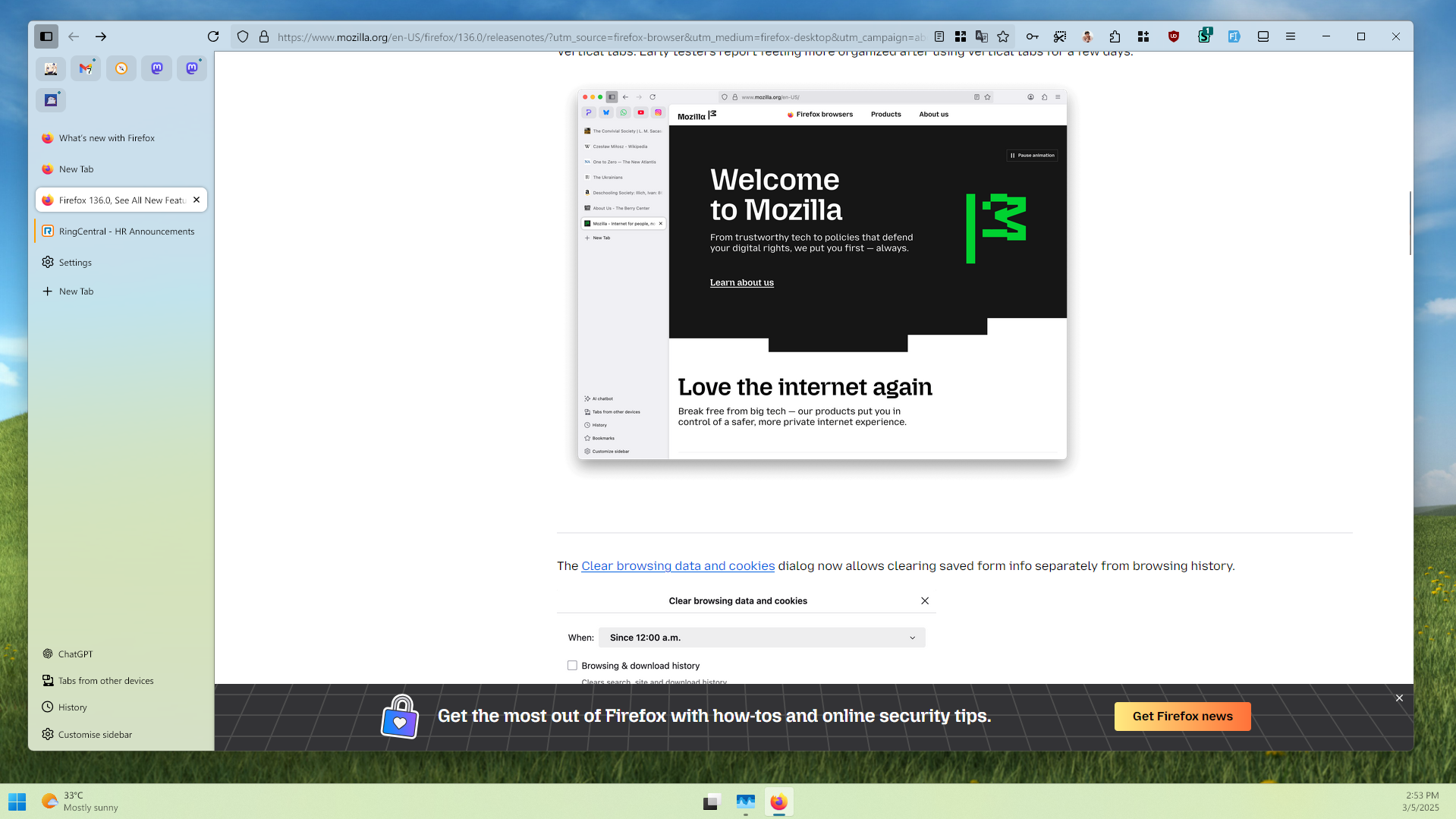
Task: Close the Clear browsing data dialog image
Action: pyautogui.click(x=925, y=601)
